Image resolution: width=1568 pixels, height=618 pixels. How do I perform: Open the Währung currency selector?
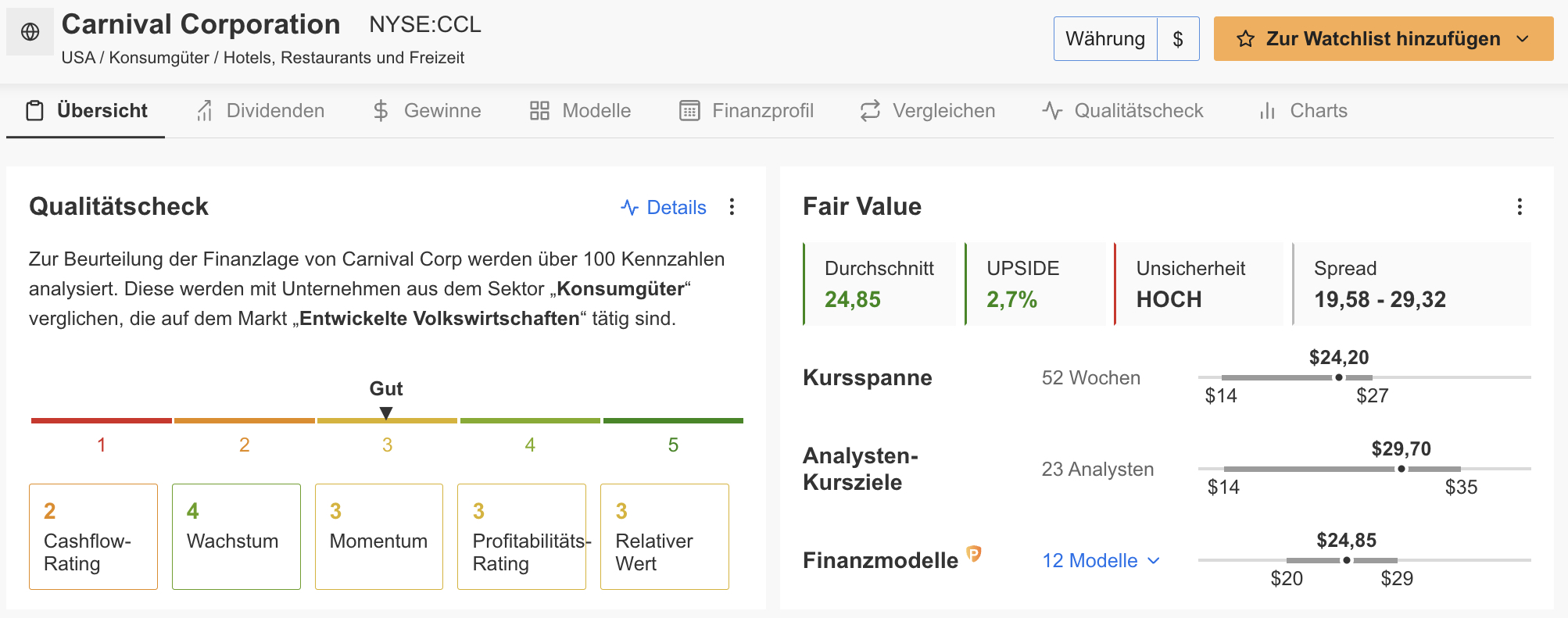tap(1105, 39)
